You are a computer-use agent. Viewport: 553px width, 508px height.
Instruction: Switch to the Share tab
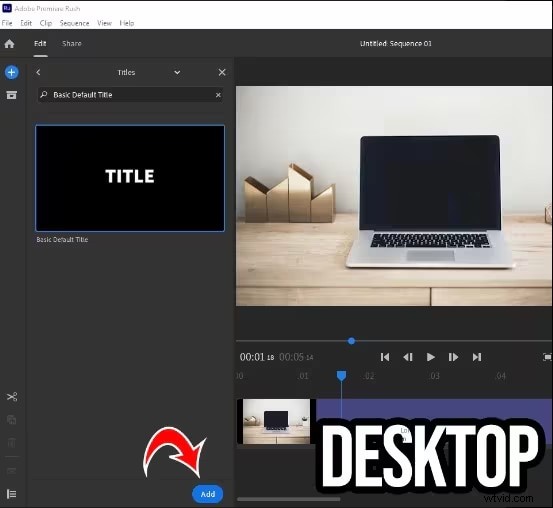[72, 43]
